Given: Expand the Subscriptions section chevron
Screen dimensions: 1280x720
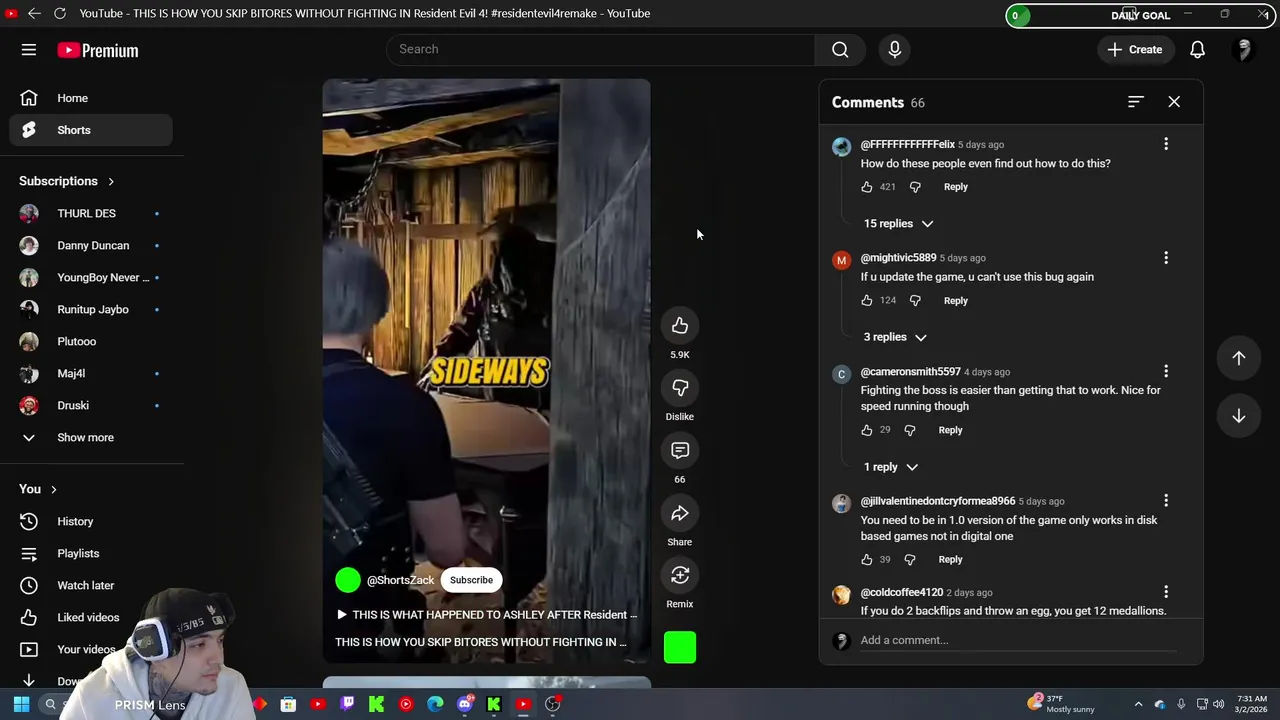Looking at the screenshot, I should (x=111, y=181).
